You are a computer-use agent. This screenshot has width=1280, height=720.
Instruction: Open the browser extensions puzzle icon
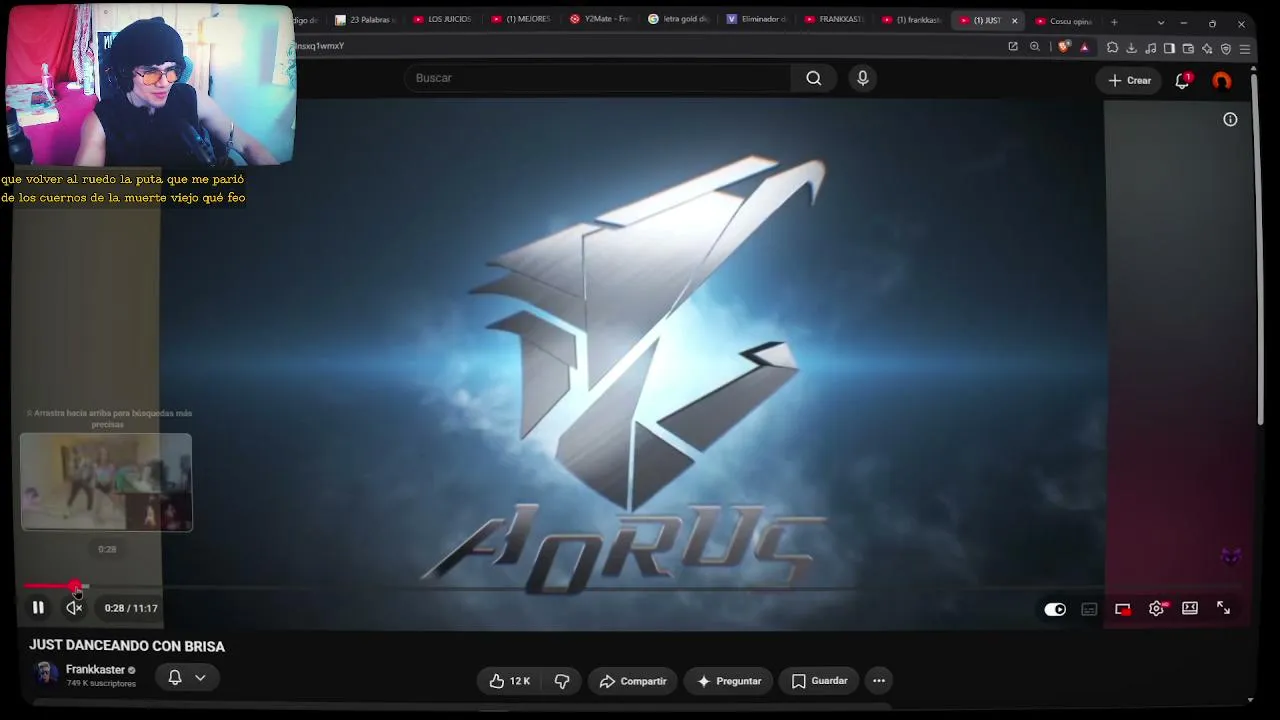(x=1112, y=48)
